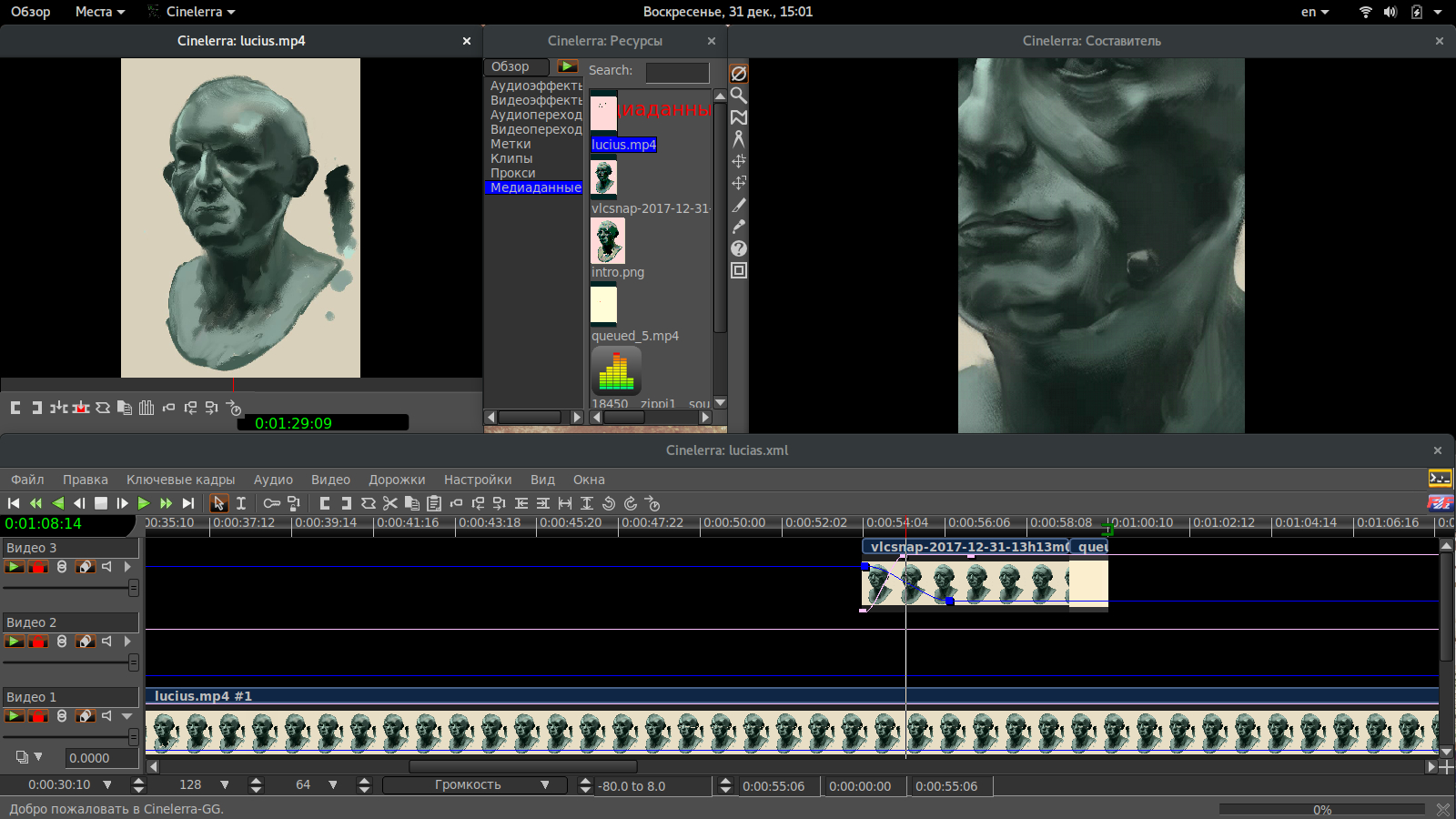Open the Громкость automation type dropdown
The width and height of the screenshot is (1456, 819).
click(475, 785)
